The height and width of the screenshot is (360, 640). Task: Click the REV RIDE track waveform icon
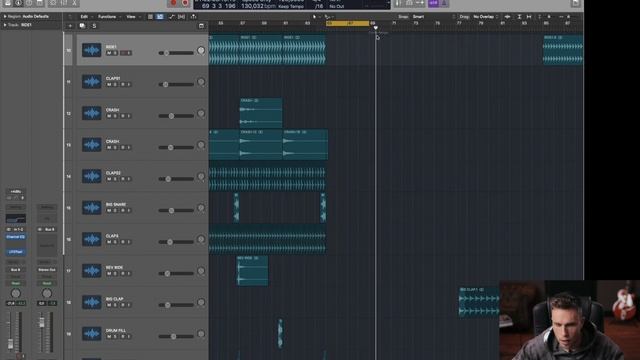[91, 271]
